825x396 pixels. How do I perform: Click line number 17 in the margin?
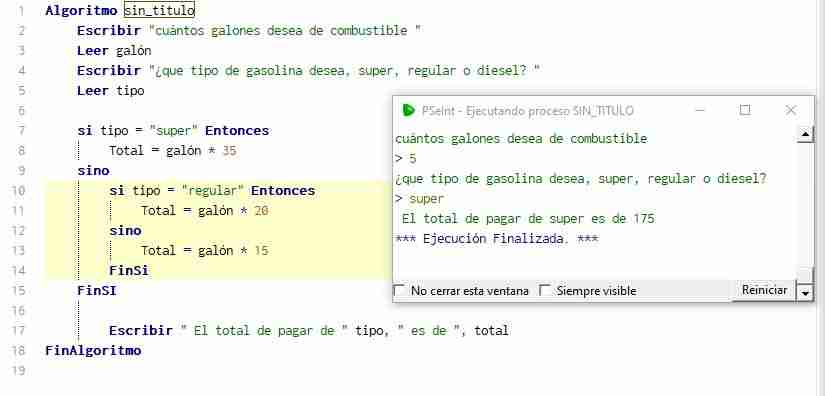click(x=18, y=331)
